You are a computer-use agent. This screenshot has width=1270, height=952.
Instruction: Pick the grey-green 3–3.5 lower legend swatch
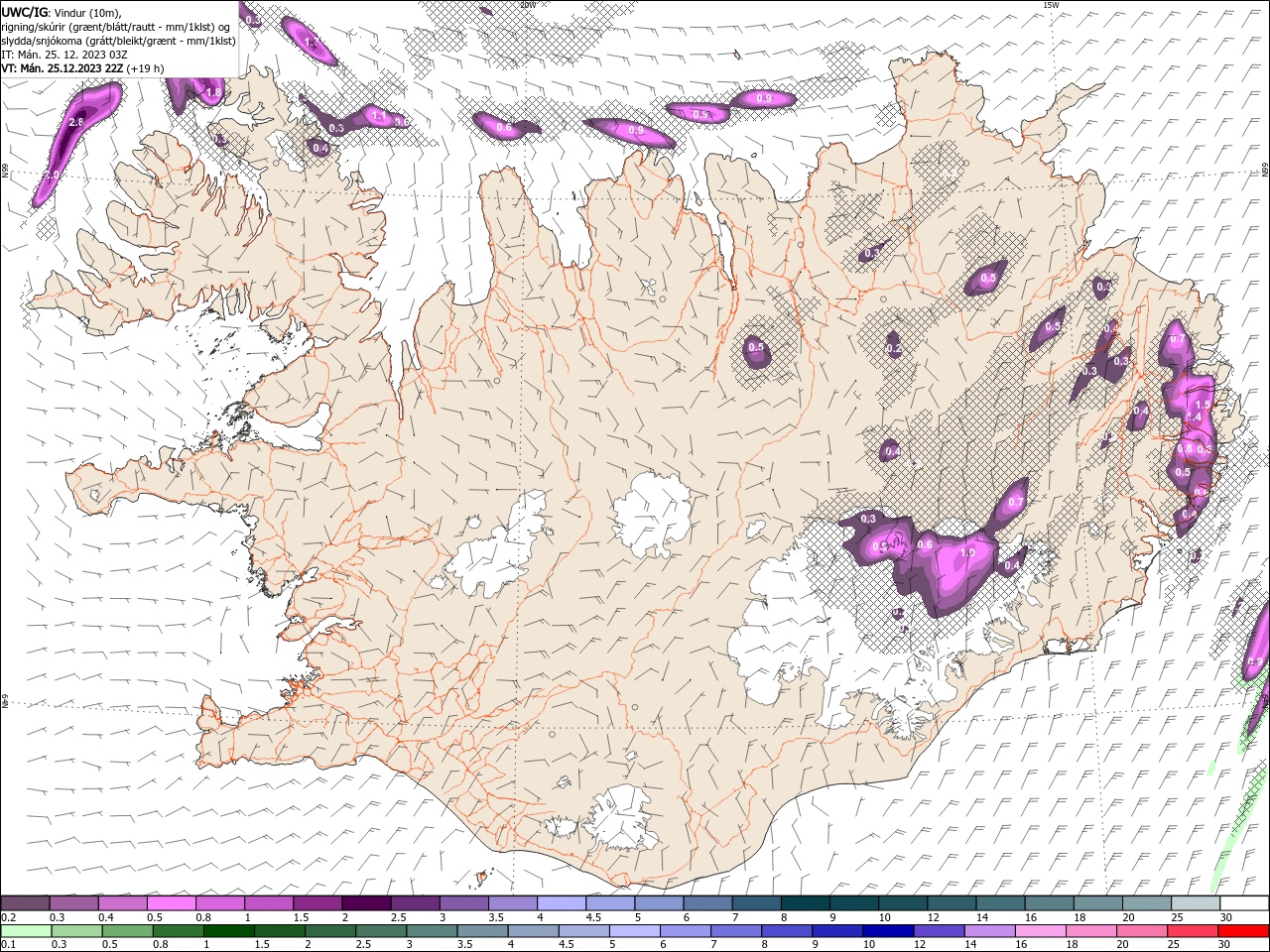click(432, 931)
